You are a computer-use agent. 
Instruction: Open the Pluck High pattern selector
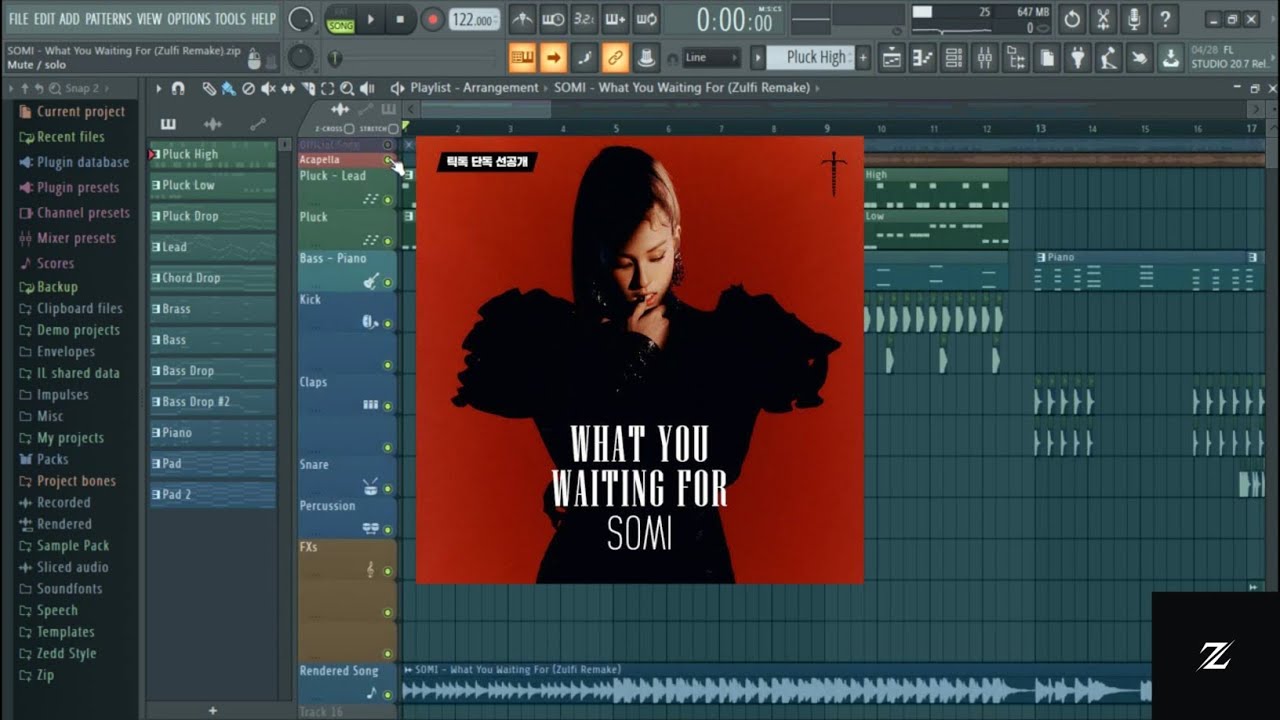pos(812,58)
